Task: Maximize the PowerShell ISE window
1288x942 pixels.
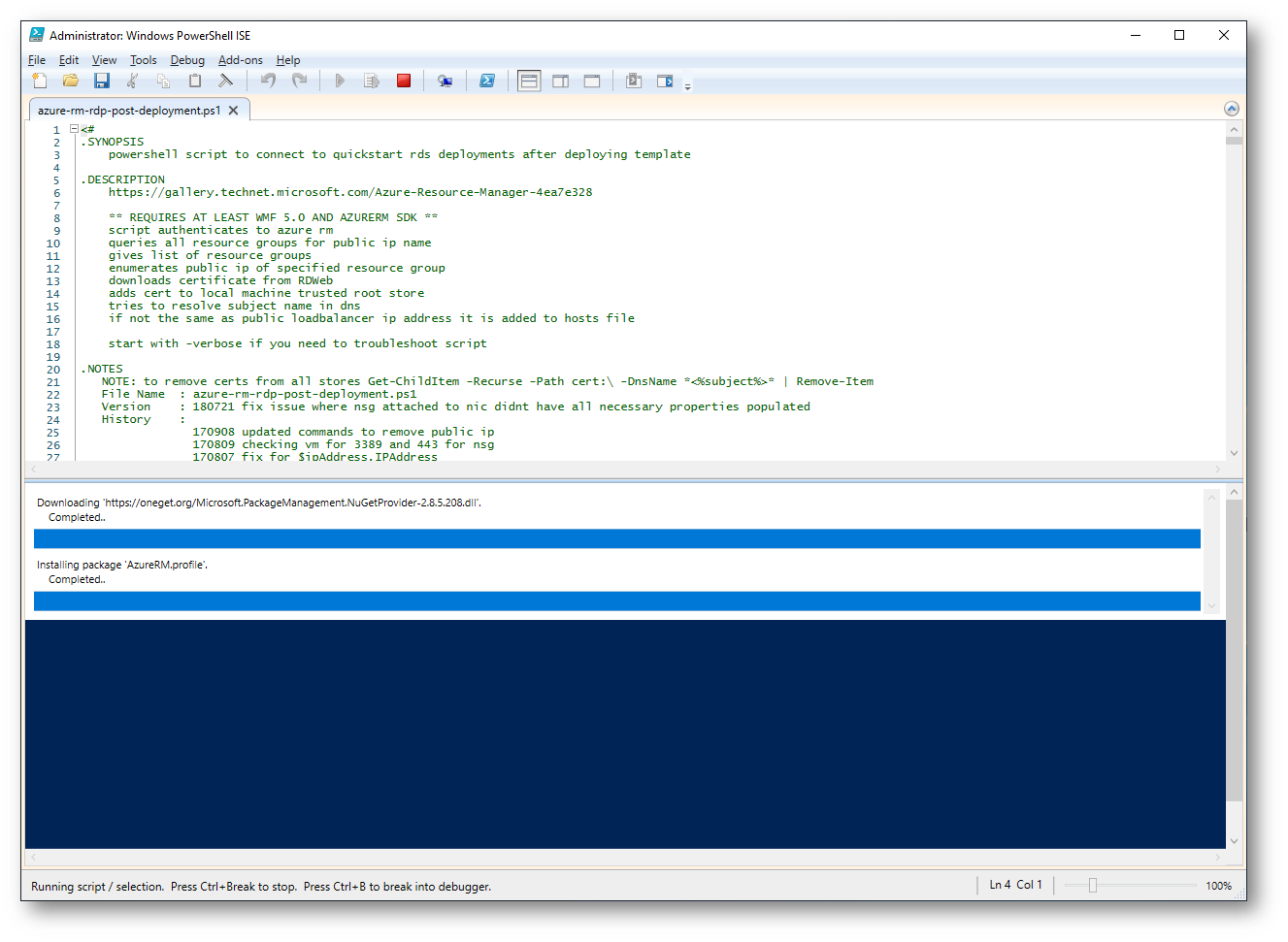Action: pos(1179,35)
